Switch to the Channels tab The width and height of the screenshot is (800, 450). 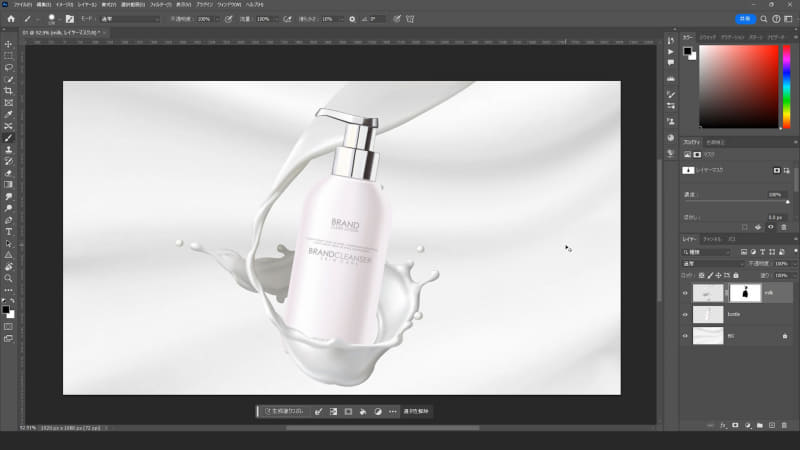(712, 239)
